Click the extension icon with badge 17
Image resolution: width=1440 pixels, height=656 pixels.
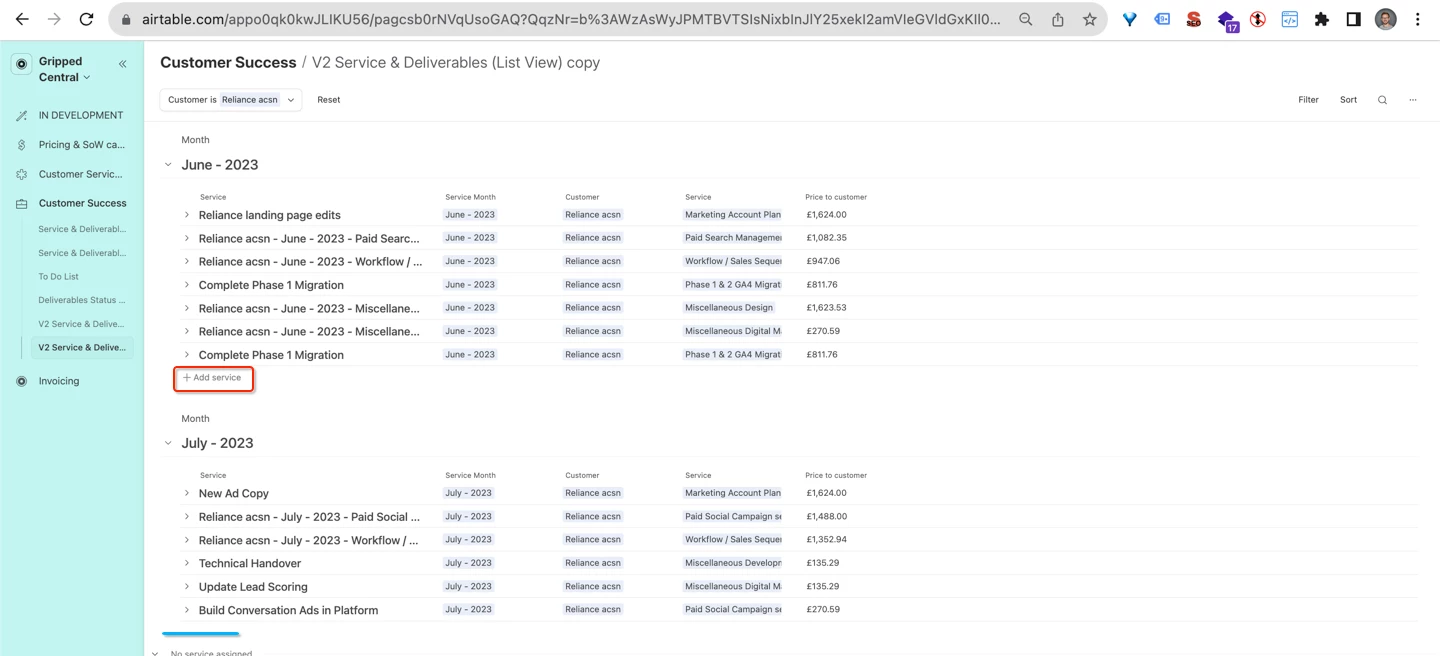click(1227, 20)
